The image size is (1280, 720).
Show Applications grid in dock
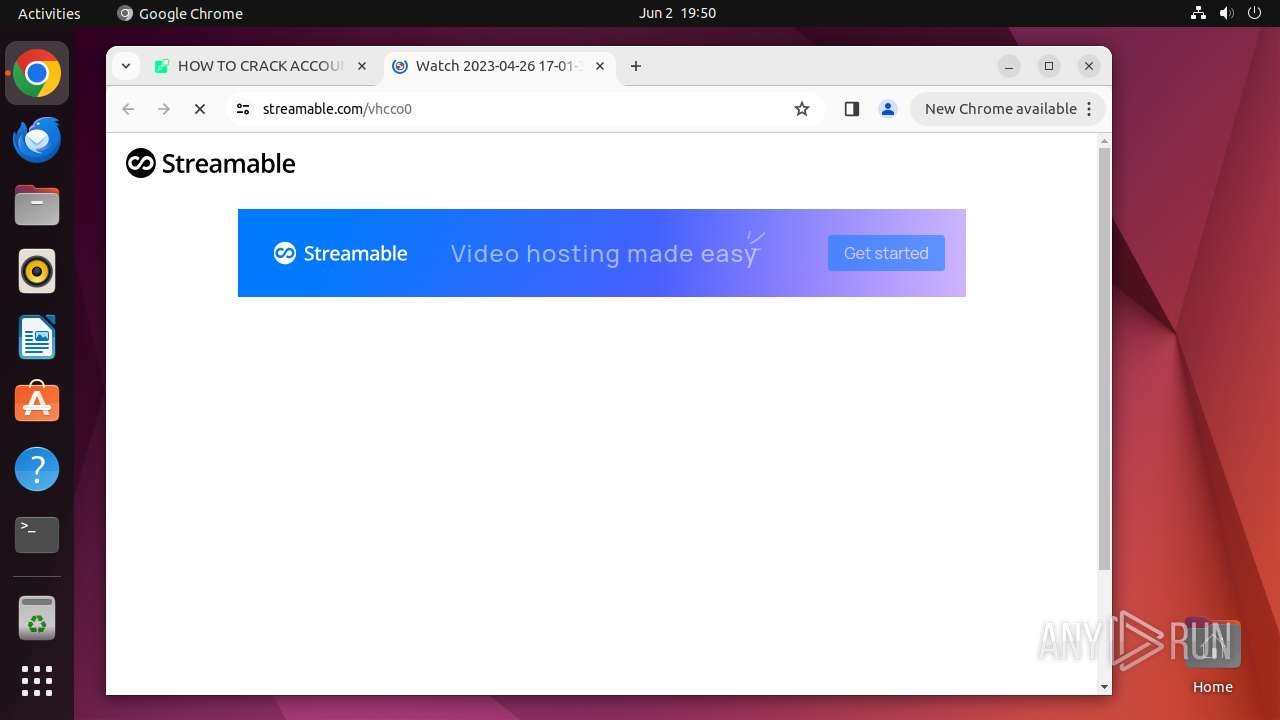tap(37, 681)
